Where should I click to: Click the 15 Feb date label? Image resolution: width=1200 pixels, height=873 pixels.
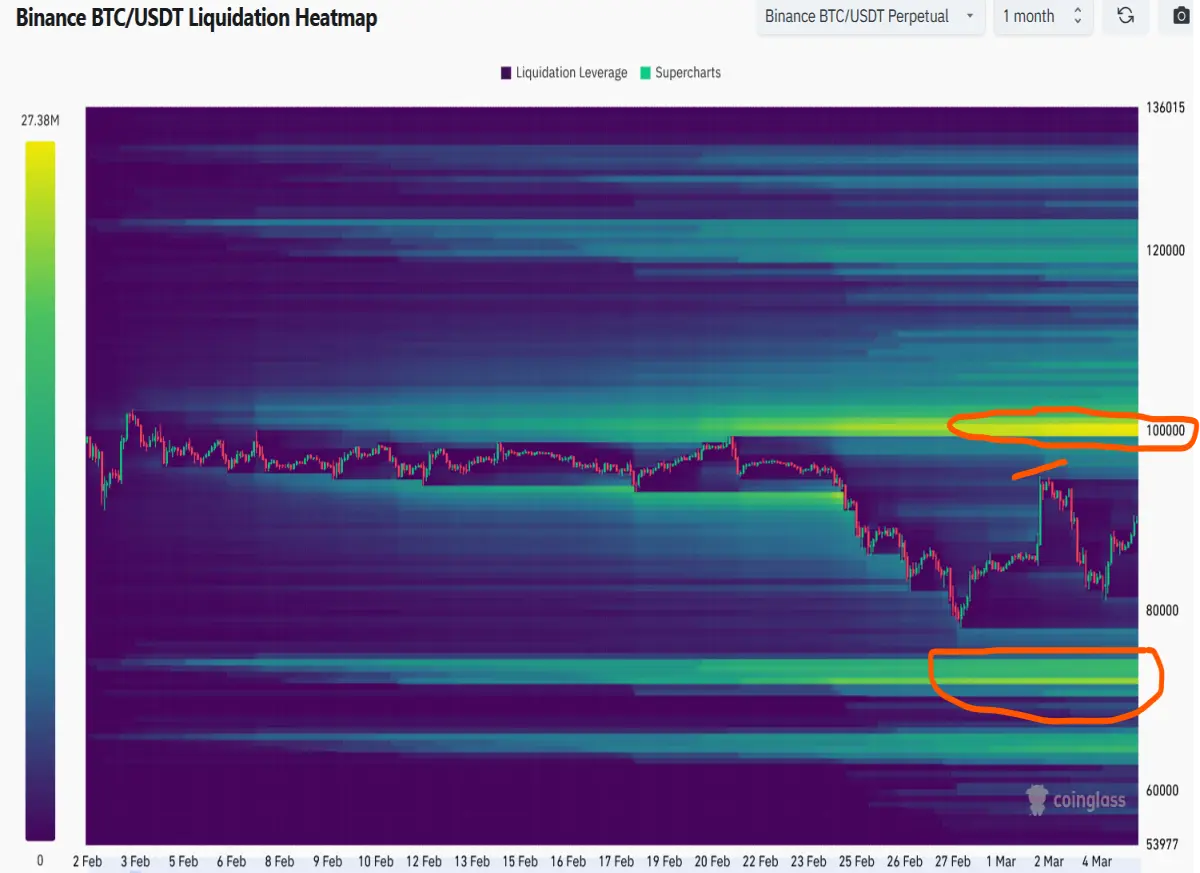(x=520, y=861)
